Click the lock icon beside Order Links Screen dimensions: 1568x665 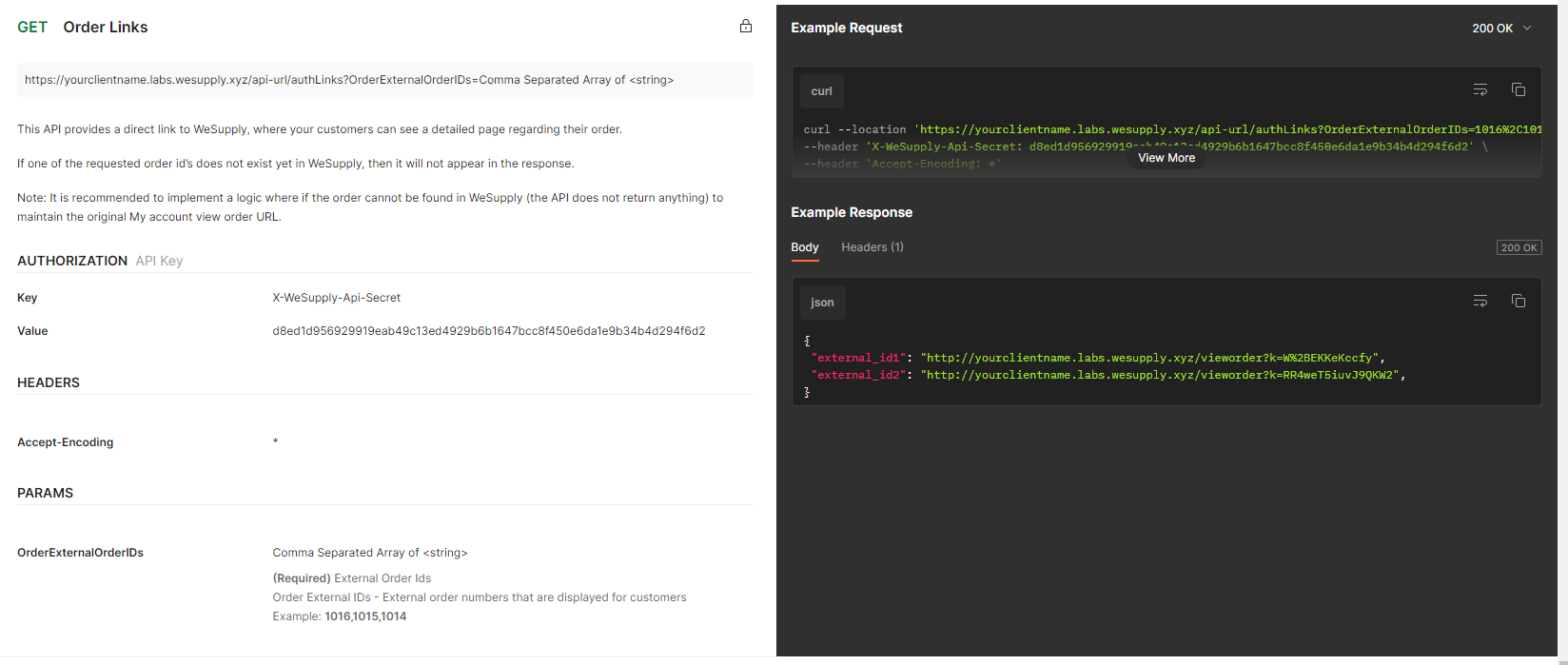click(746, 26)
